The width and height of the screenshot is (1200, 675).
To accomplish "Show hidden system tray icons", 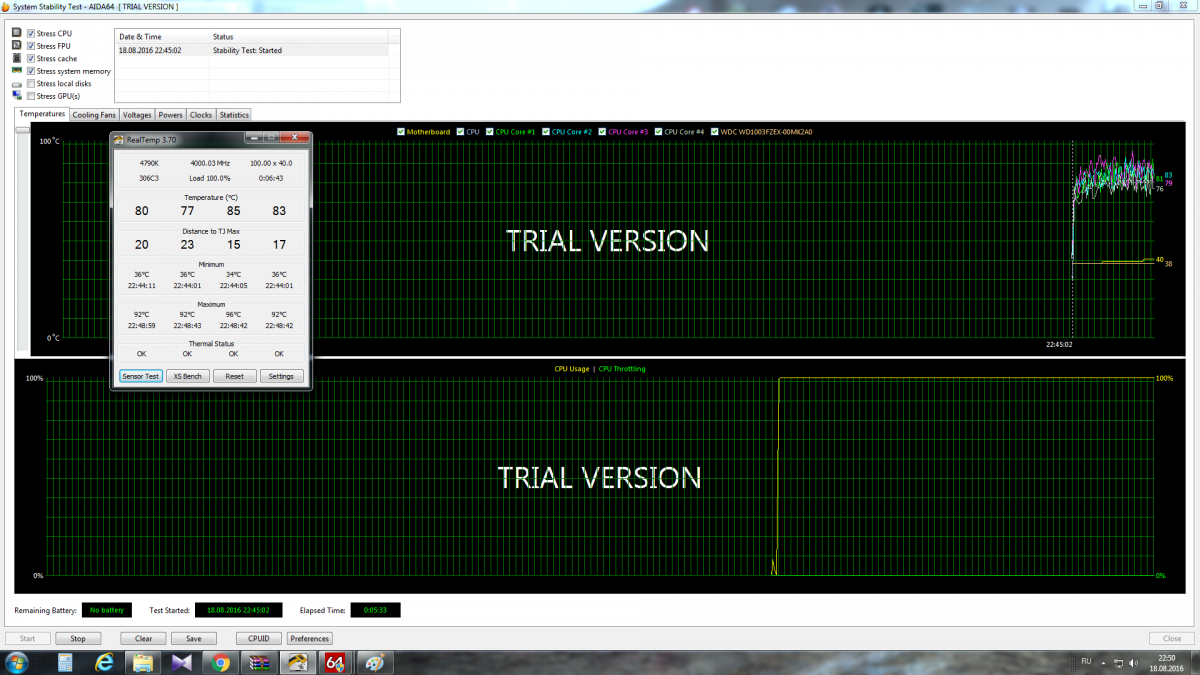I will (x=1103, y=662).
